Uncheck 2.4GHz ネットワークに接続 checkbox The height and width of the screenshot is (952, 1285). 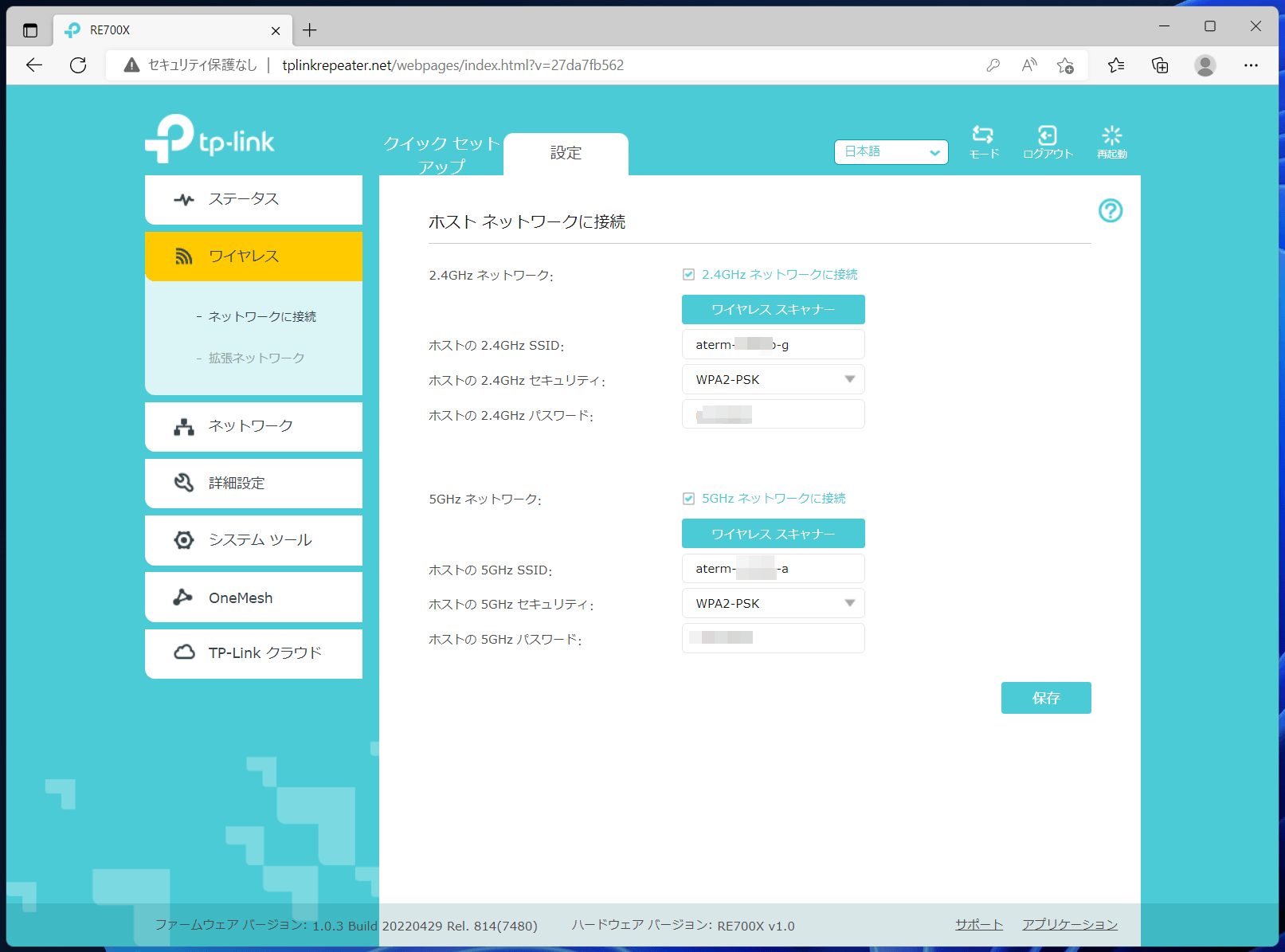pos(688,275)
